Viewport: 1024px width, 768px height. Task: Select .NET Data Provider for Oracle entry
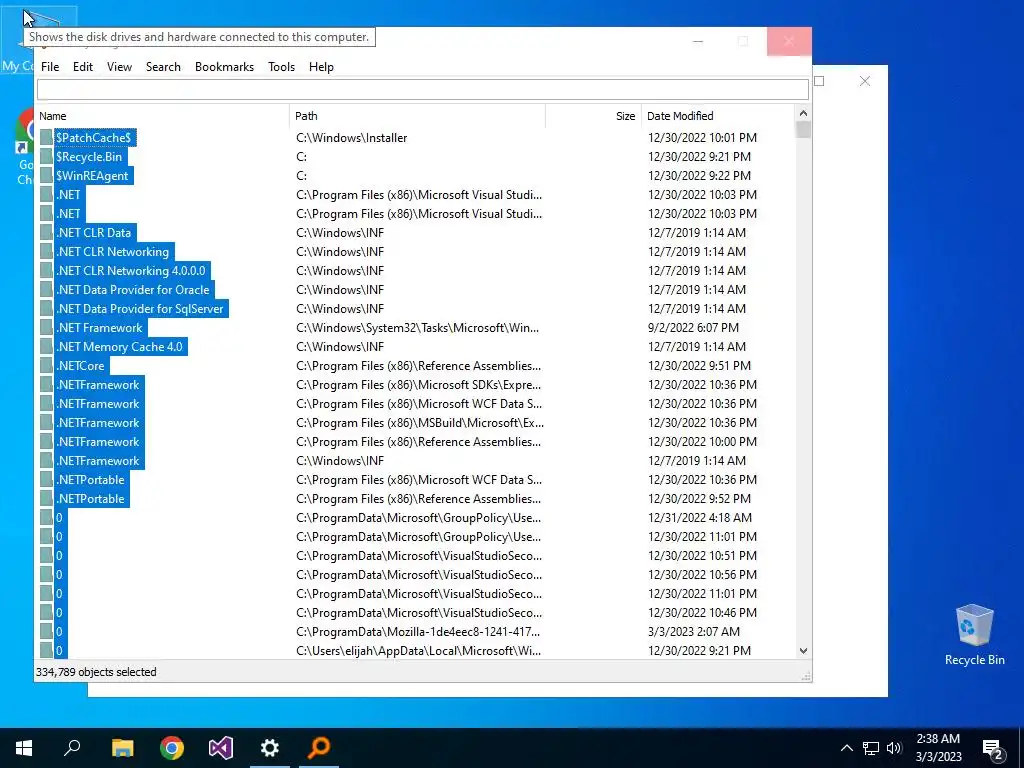click(x=133, y=289)
